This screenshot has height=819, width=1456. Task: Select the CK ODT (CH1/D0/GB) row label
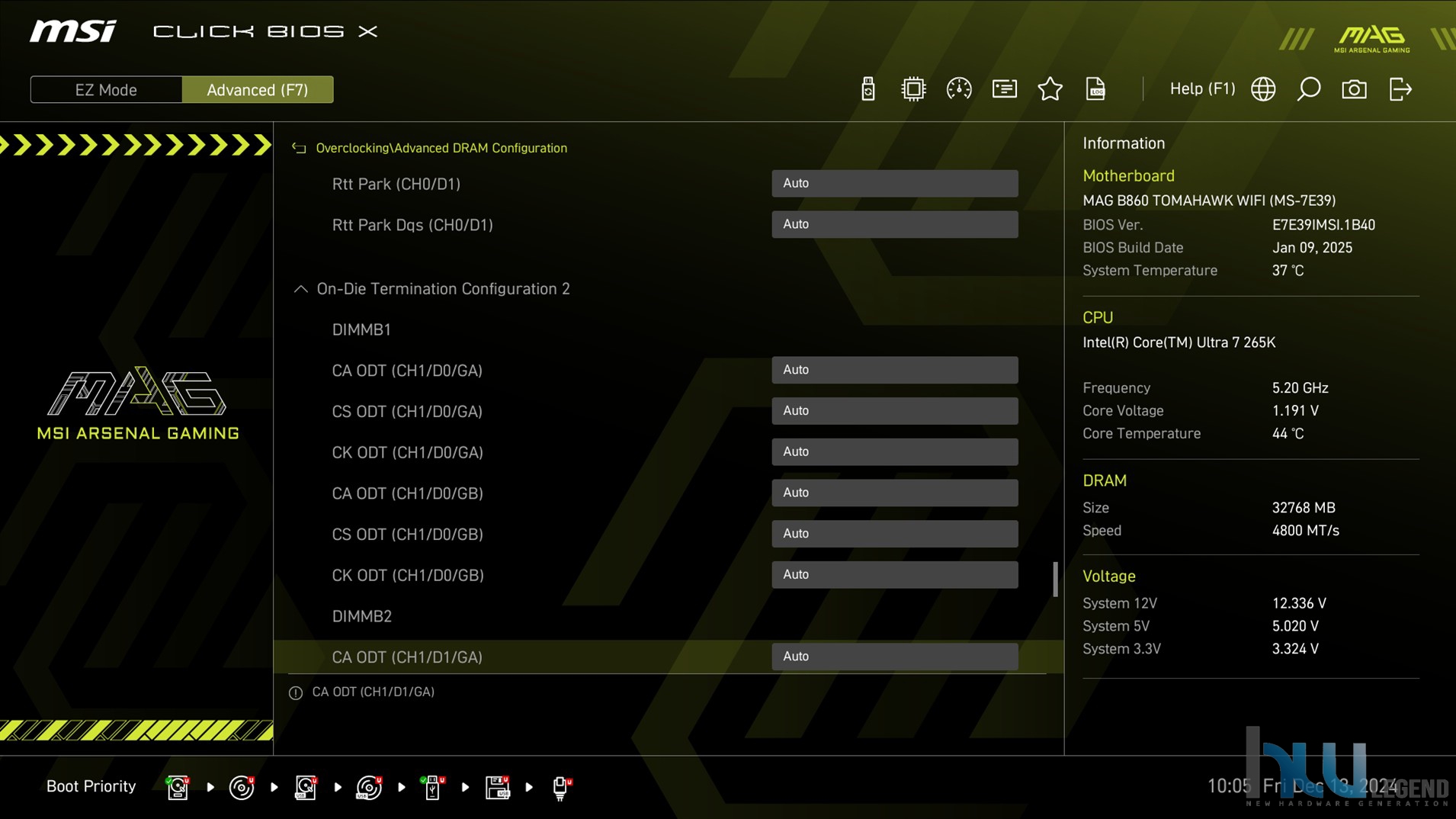click(408, 576)
